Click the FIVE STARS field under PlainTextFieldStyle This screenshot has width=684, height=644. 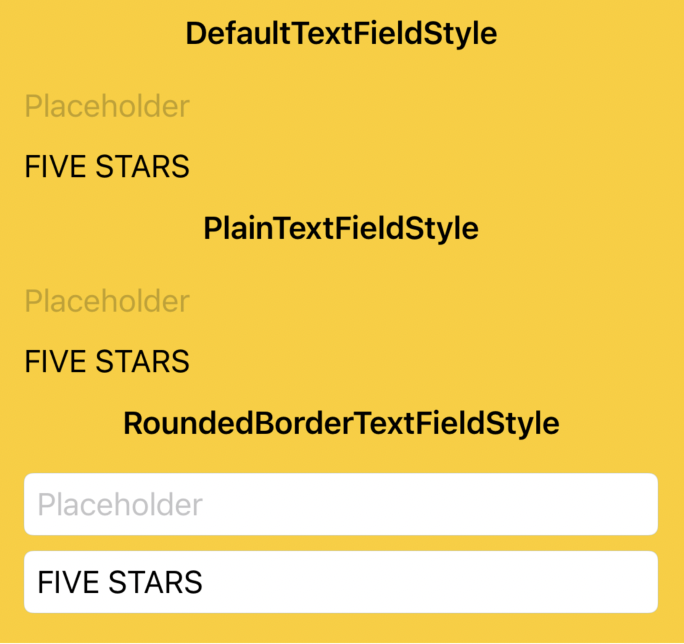coord(341,362)
